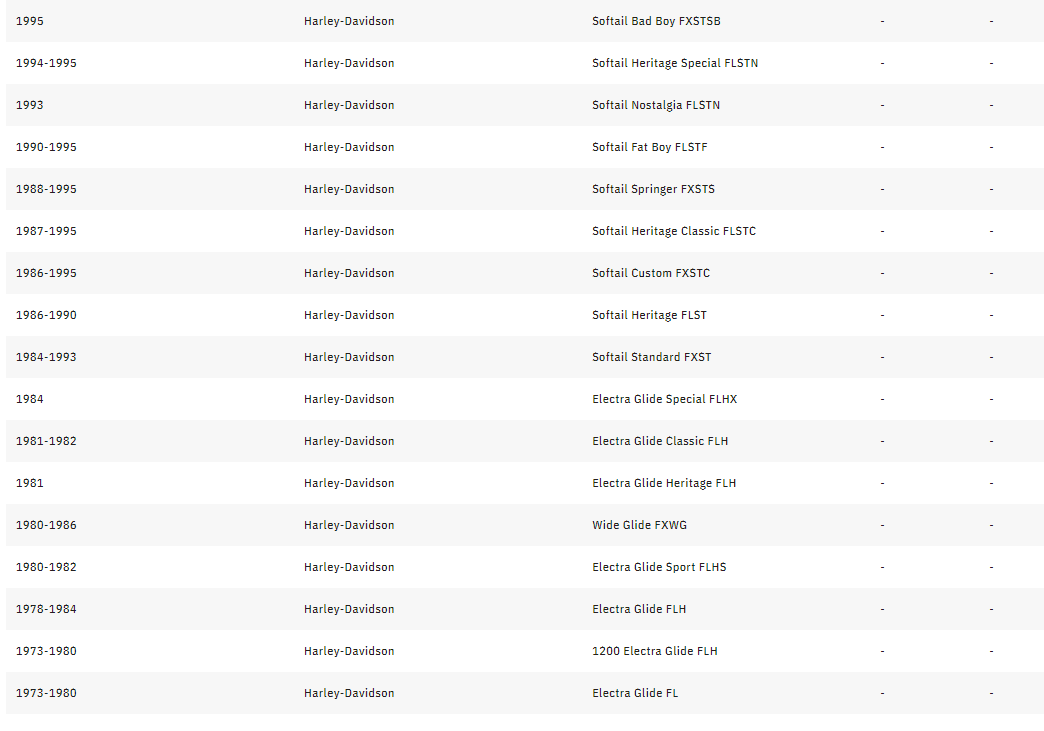
Task: Click year range '1978-1984'
Action: click(x=46, y=609)
